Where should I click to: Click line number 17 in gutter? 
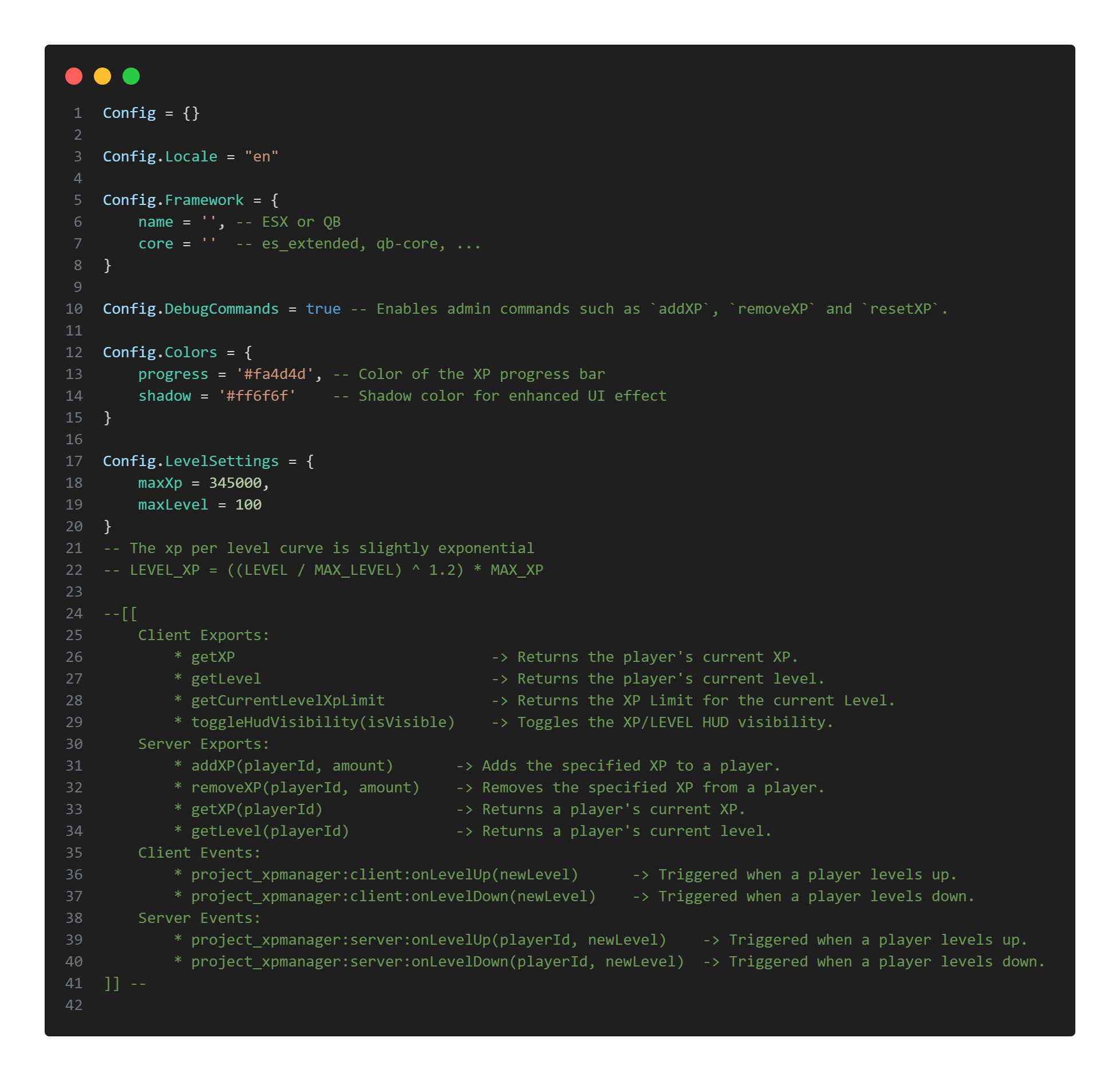point(74,461)
